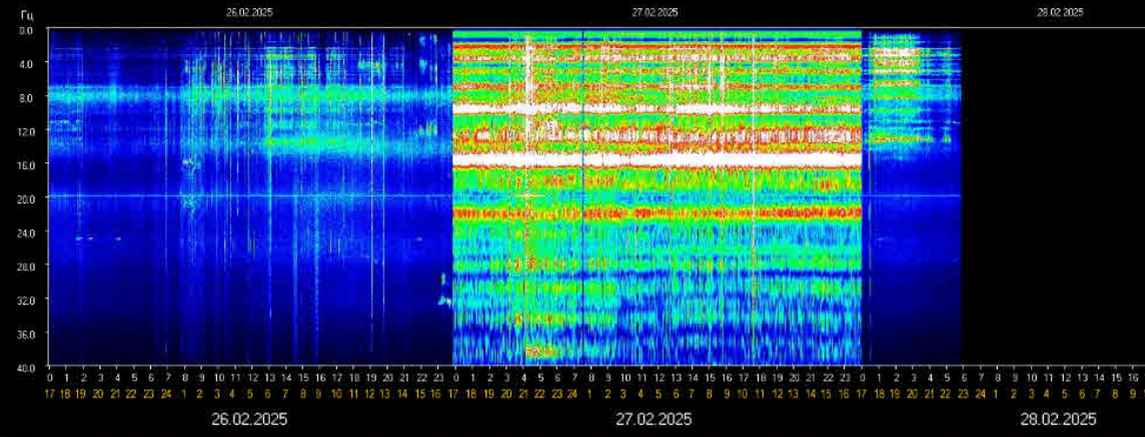
Task: Pick the 8.0 frequency axis label
Action: click(26, 98)
